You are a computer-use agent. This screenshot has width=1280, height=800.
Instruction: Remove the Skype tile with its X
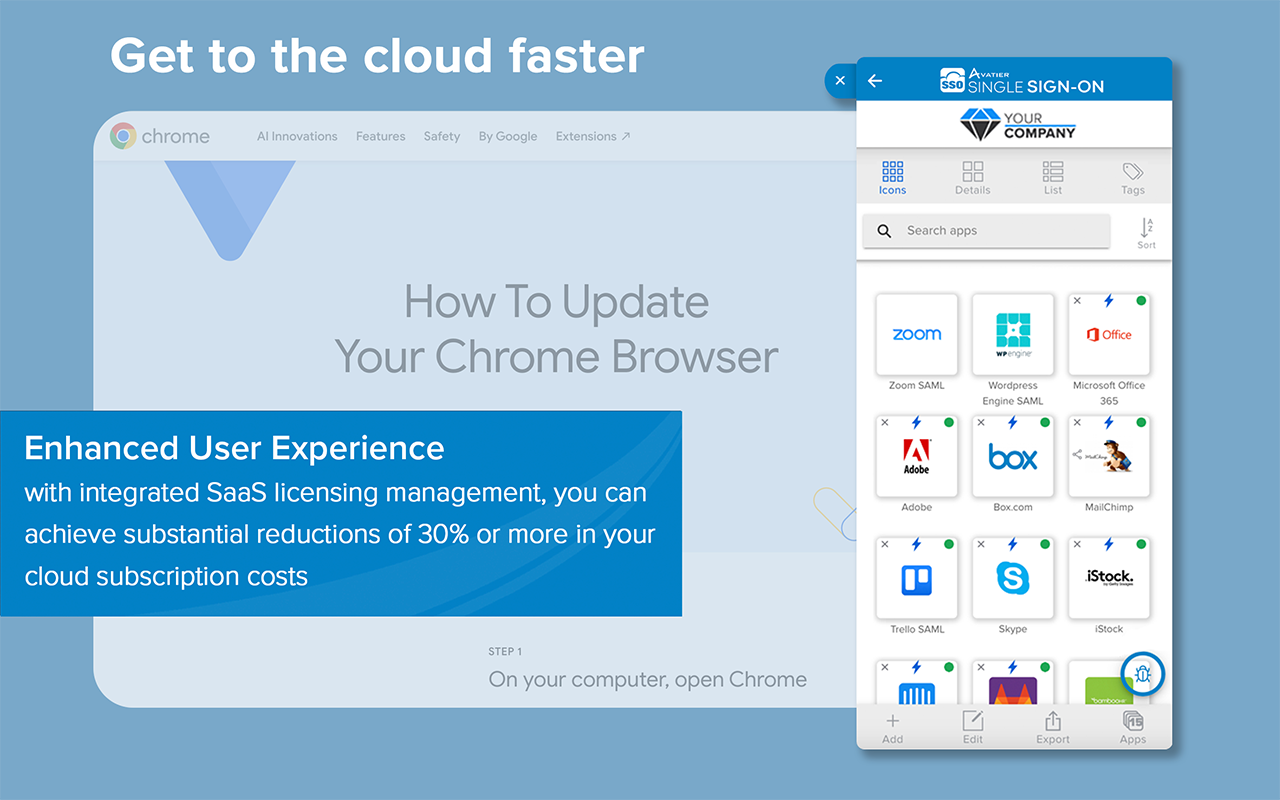coord(981,545)
